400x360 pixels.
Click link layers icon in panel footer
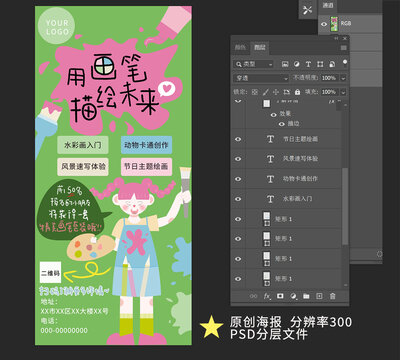254,296
